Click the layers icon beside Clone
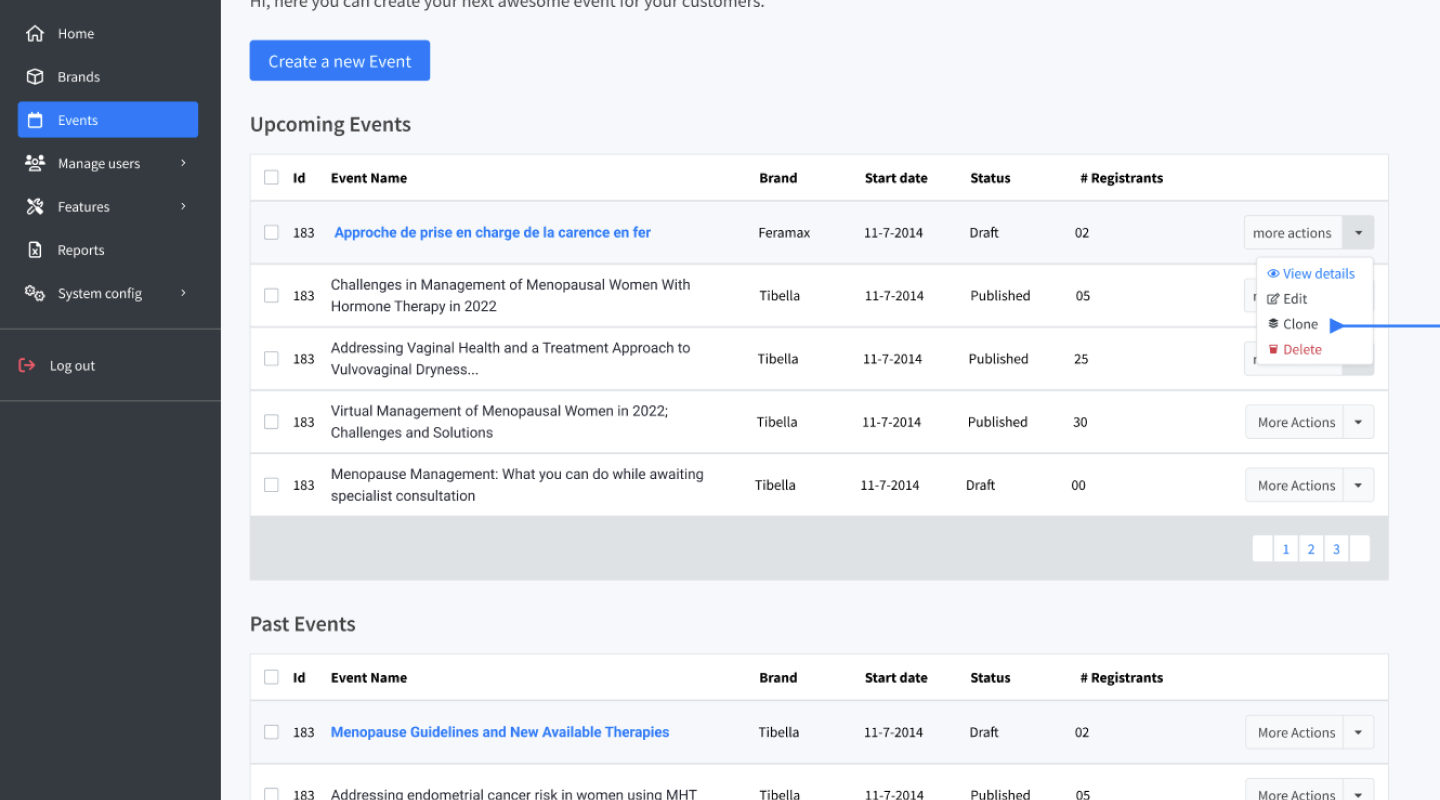 [x=1273, y=324]
